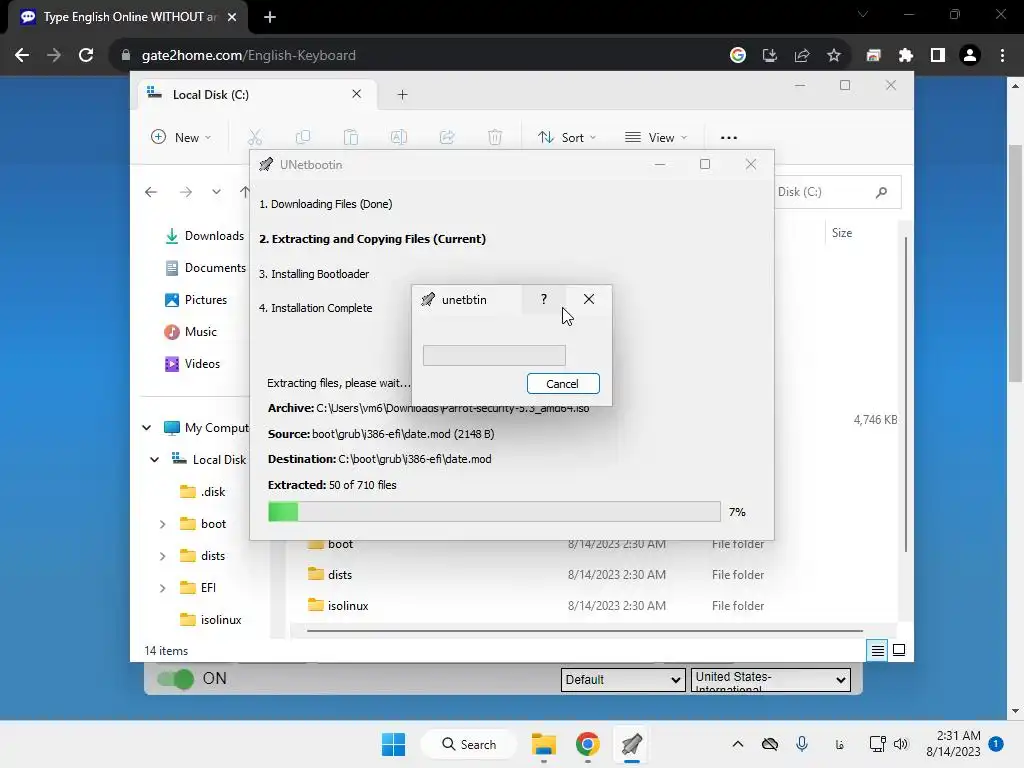Viewport: 1024px width, 768px height.
Task: Open Documents in Explorer sidebar
Action: pyautogui.click(x=205, y=268)
